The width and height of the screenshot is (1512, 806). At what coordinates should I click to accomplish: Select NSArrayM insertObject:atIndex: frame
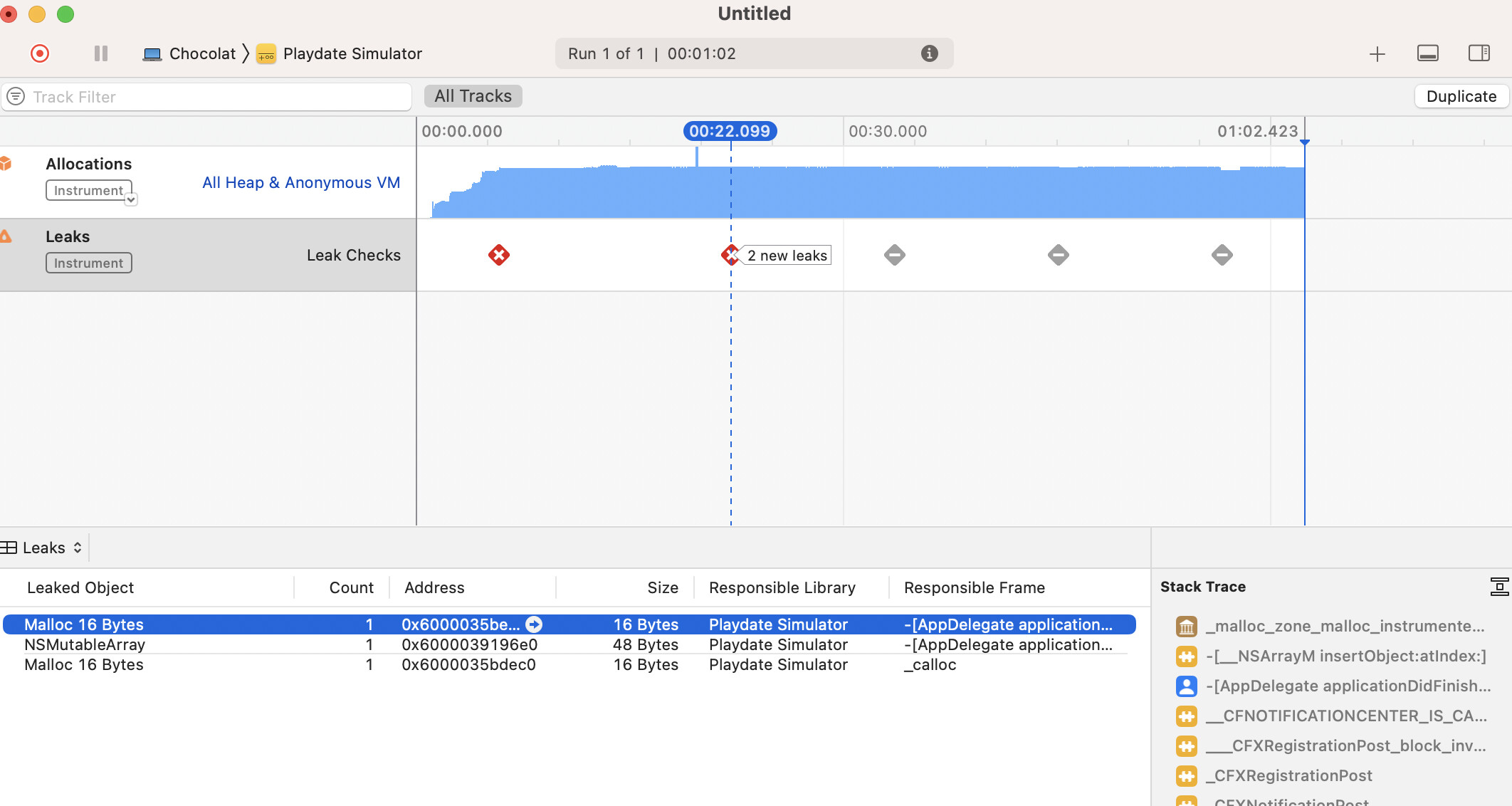click(x=1330, y=656)
